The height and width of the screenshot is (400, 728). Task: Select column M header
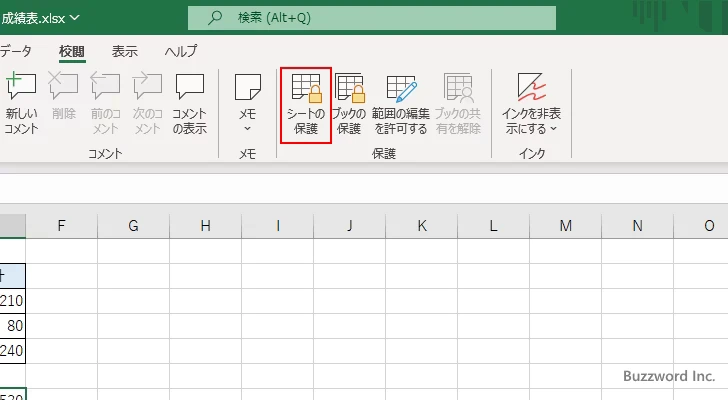tap(566, 226)
